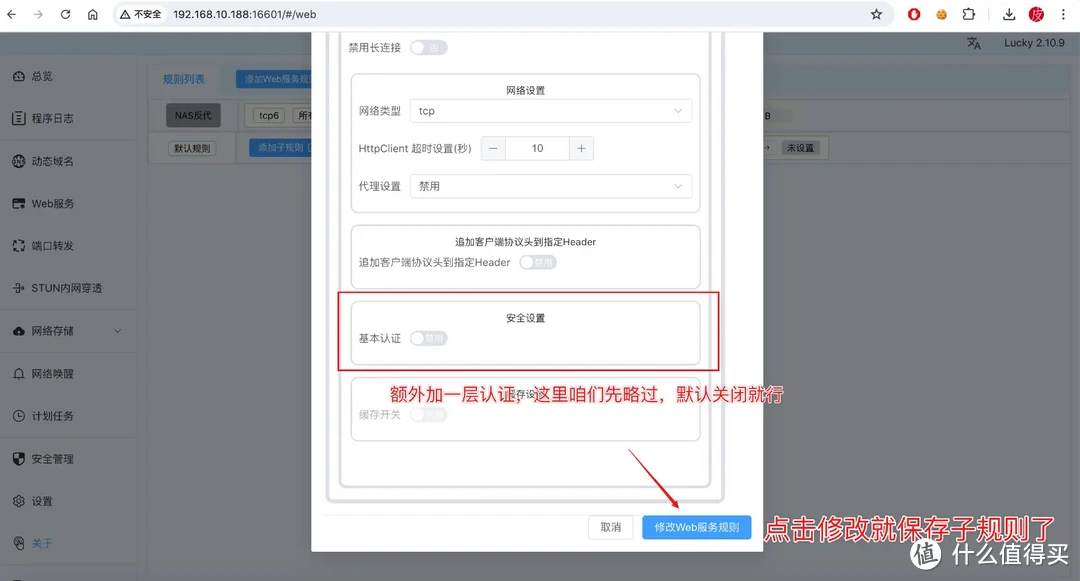Open the browser home page
This screenshot has width=1080, height=581.
click(x=92, y=14)
